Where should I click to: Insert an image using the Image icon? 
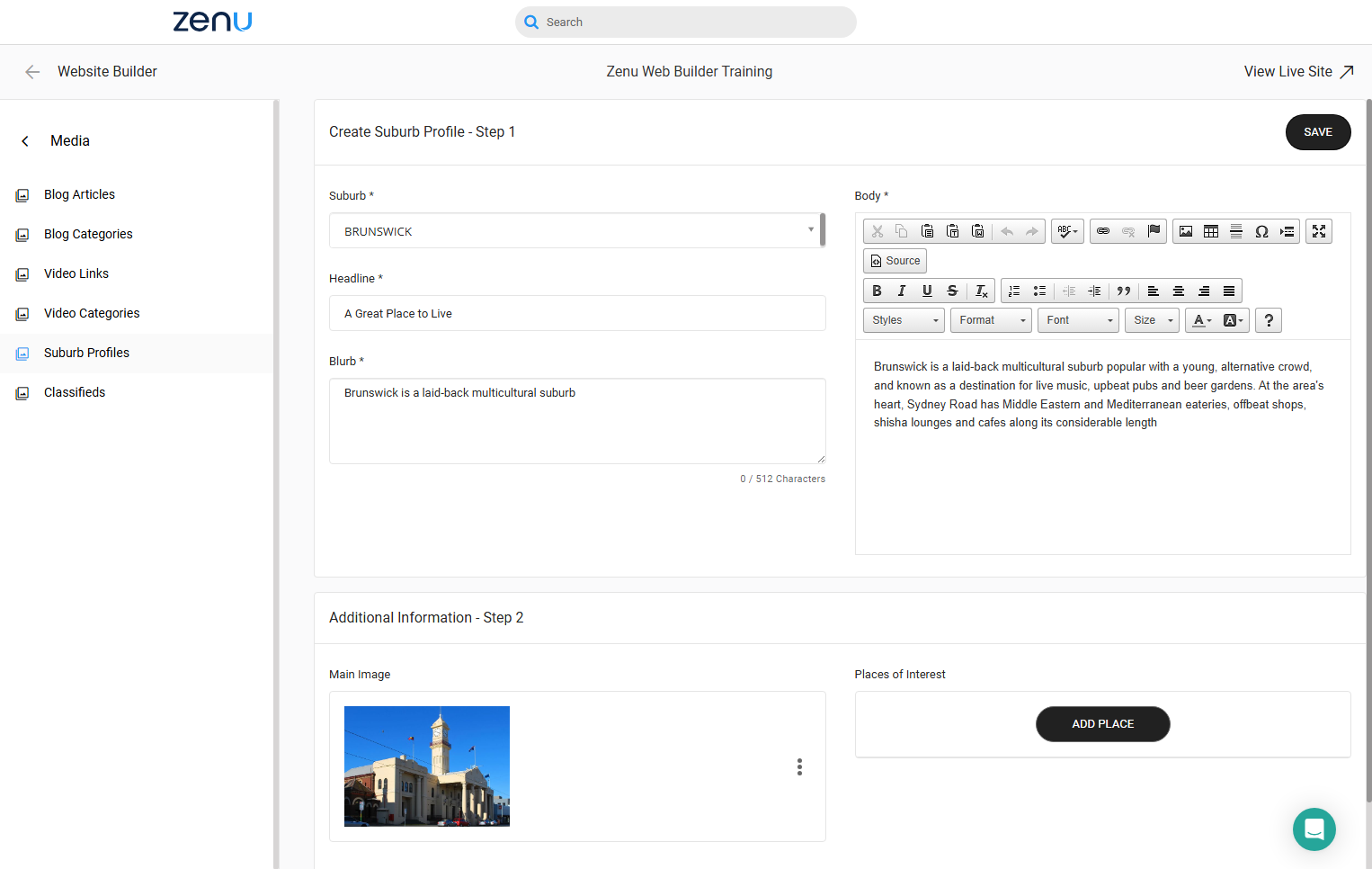(1186, 231)
